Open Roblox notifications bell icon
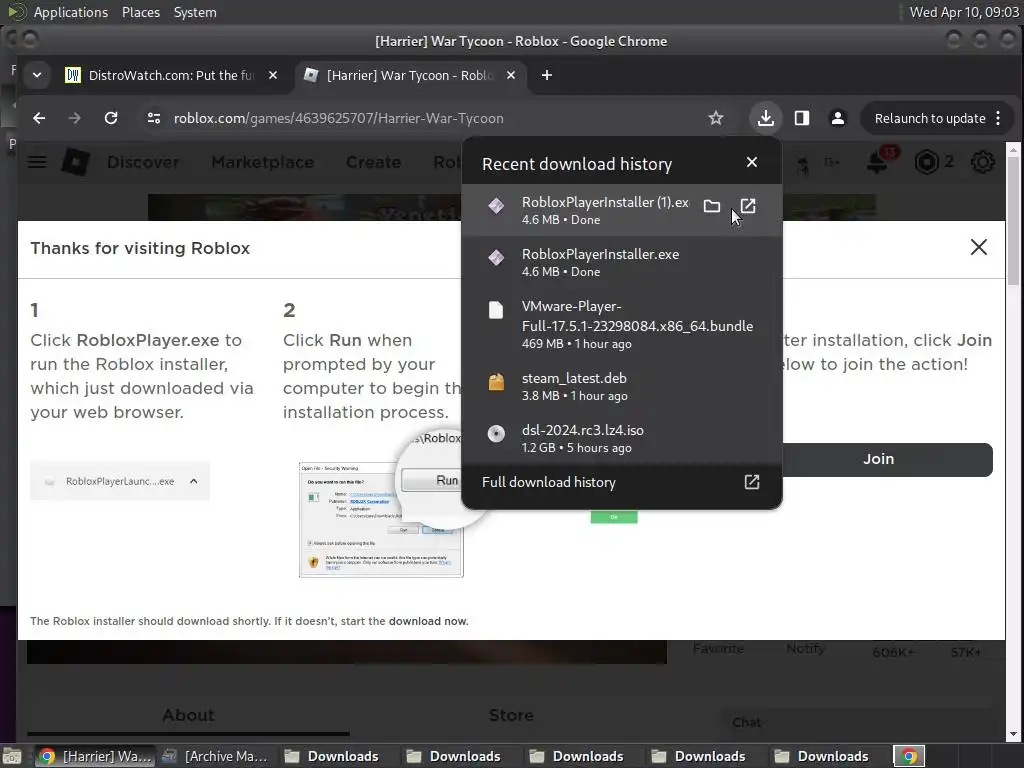1024x768 pixels. pyautogui.click(x=877, y=162)
